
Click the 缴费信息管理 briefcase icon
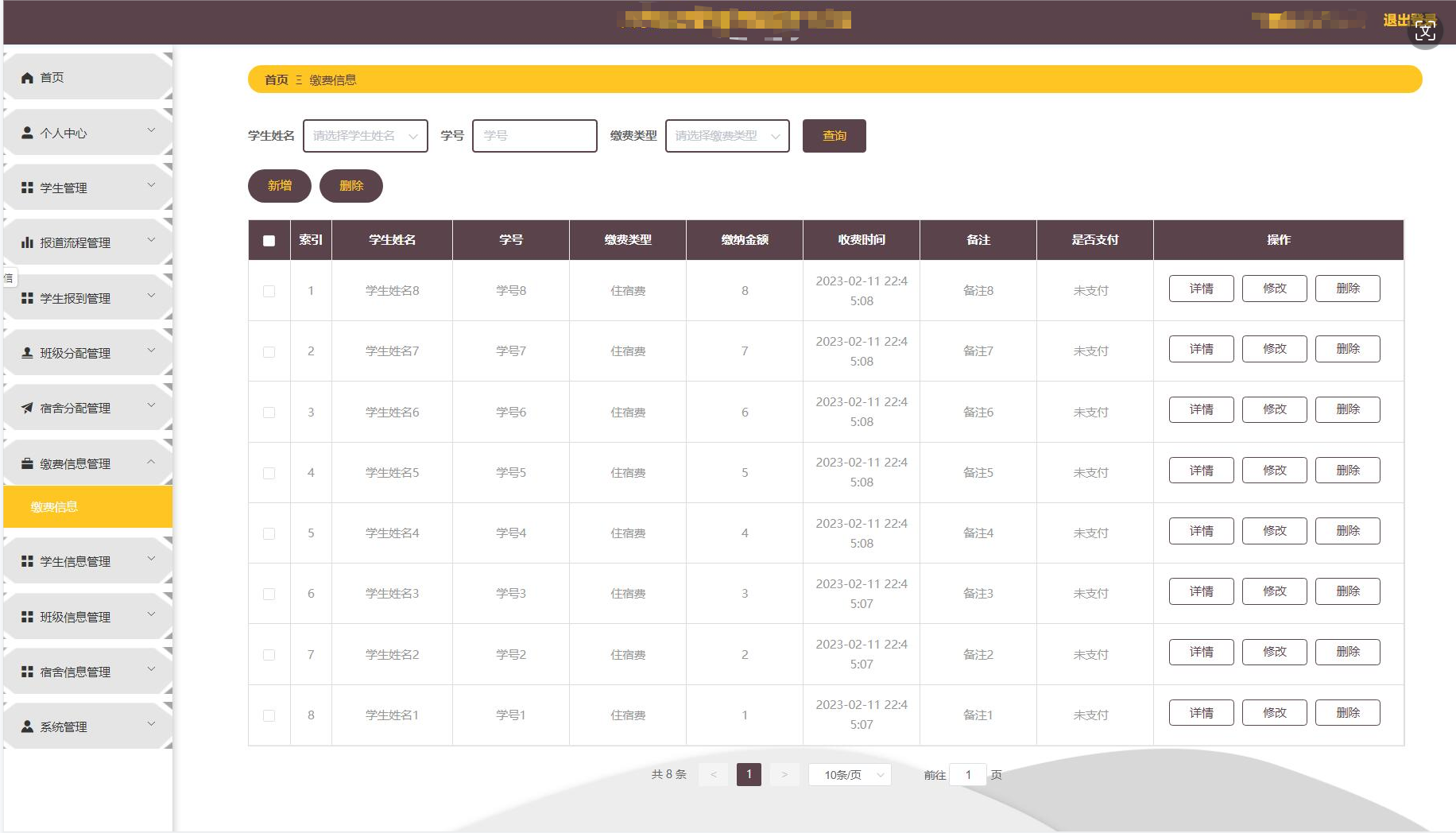click(x=27, y=463)
